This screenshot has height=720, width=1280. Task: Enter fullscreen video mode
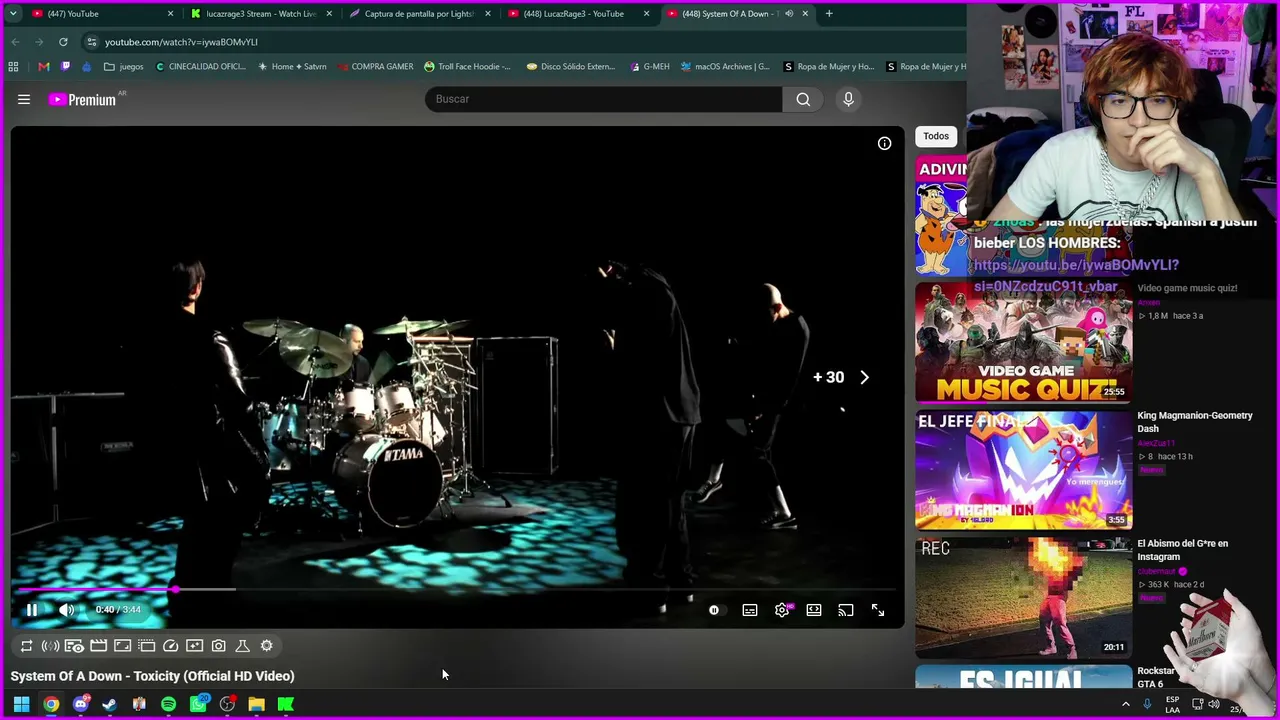click(878, 610)
